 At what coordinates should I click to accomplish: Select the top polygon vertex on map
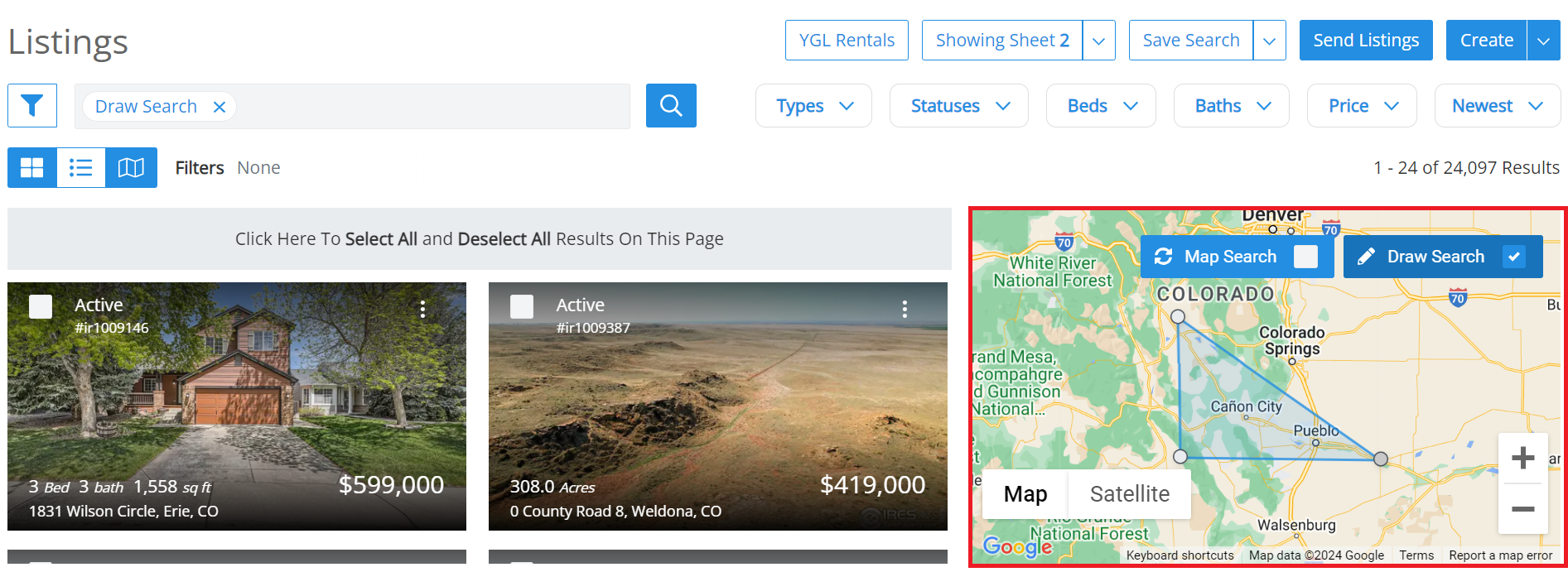click(1178, 316)
